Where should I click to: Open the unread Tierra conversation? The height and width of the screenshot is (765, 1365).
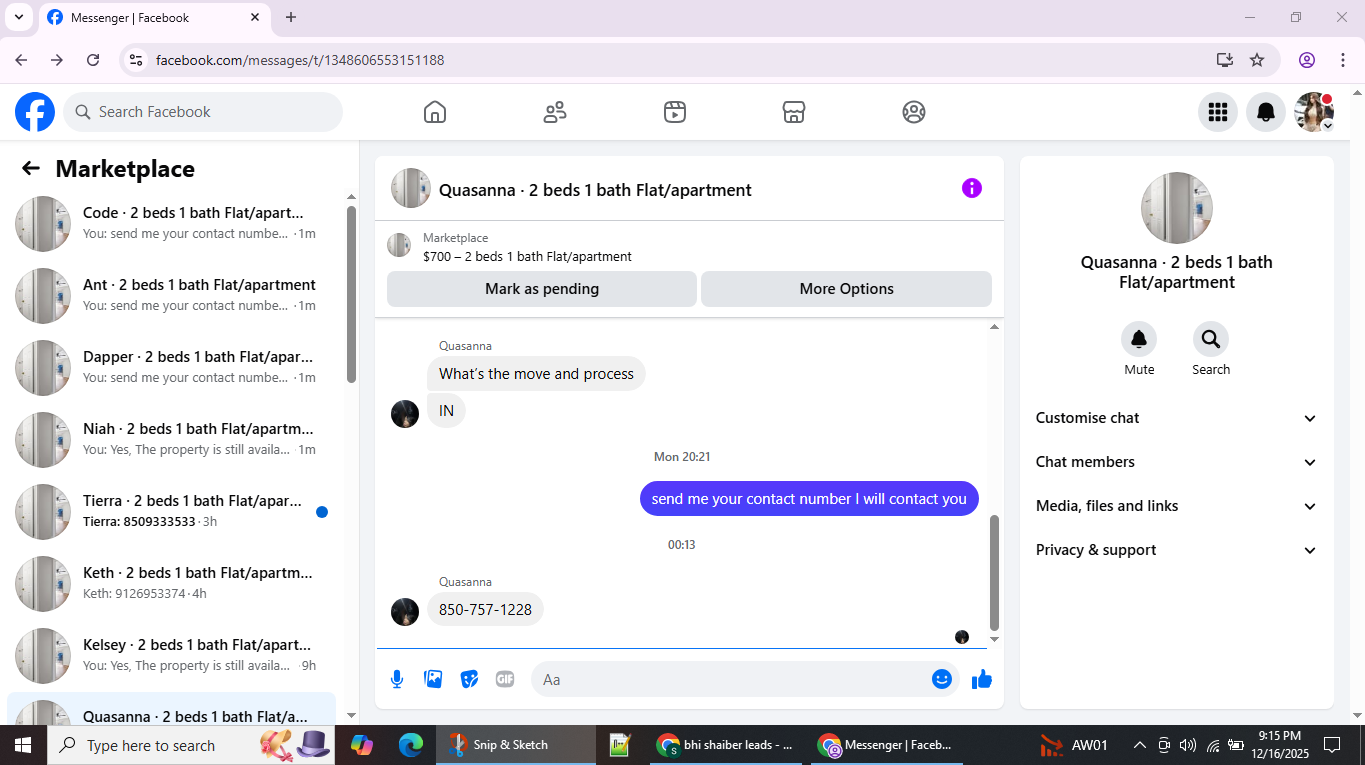click(172, 512)
